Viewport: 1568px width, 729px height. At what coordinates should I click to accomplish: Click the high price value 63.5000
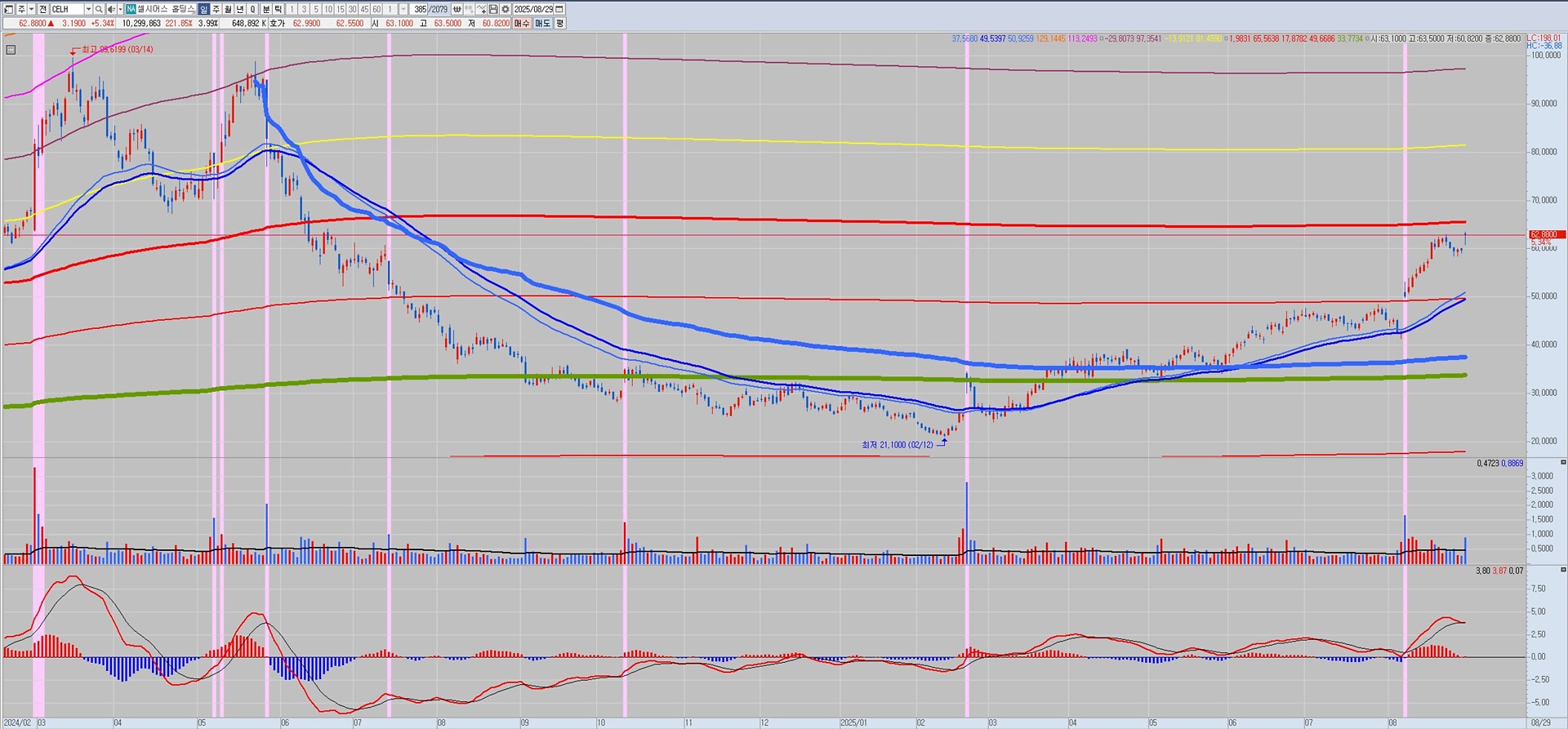pos(448,24)
